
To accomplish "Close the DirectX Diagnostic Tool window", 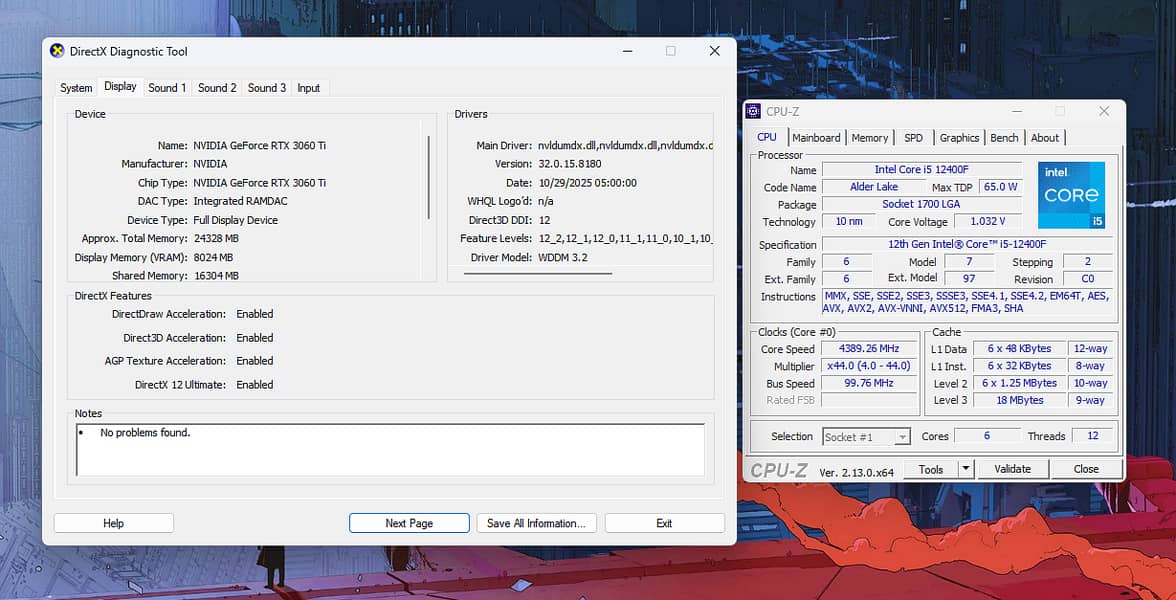I will (x=714, y=51).
